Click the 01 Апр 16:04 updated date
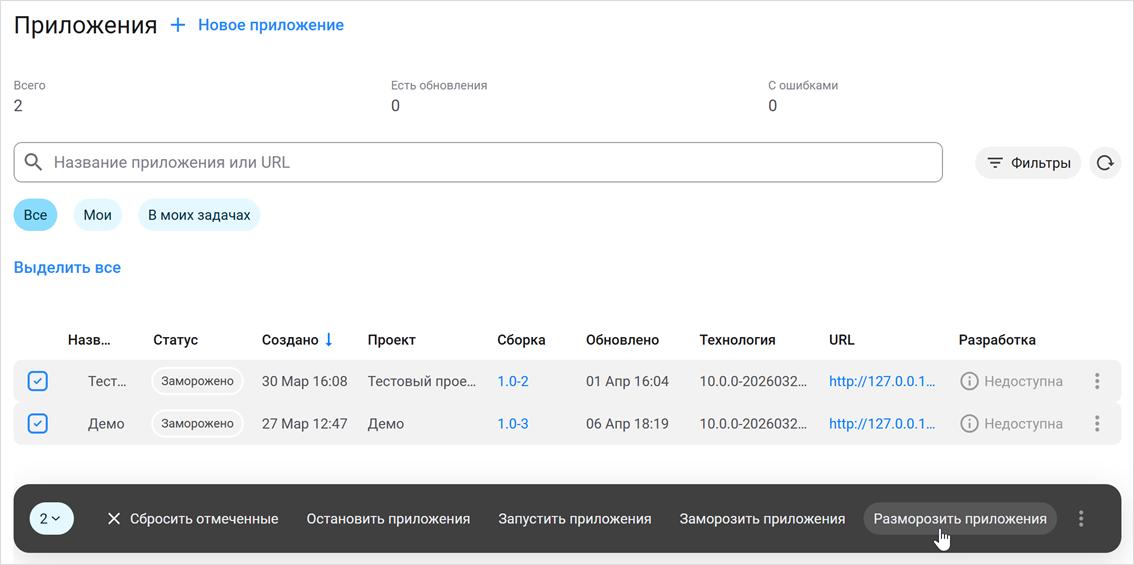1134x565 pixels. (x=628, y=381)
